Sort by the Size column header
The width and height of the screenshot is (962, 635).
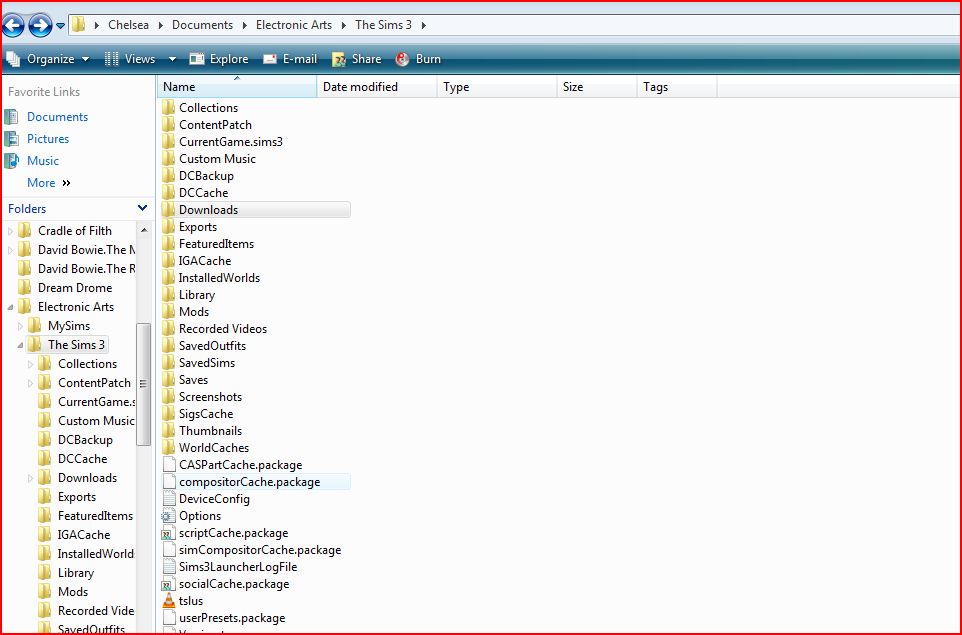point(597,87)
